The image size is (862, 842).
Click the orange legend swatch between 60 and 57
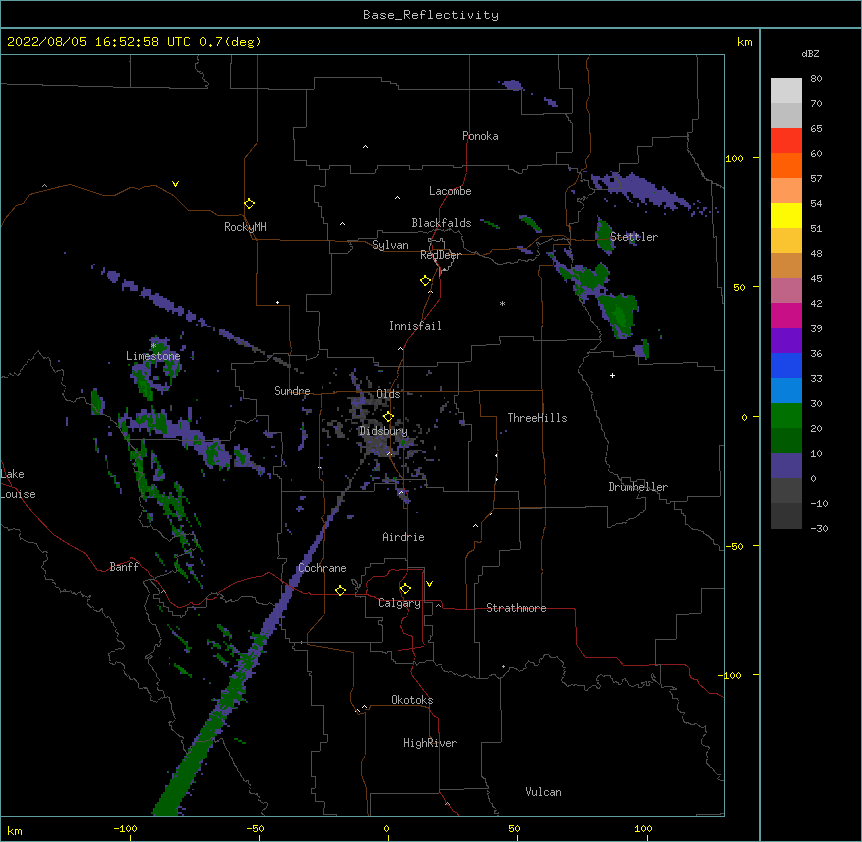(x=786, y=165)
